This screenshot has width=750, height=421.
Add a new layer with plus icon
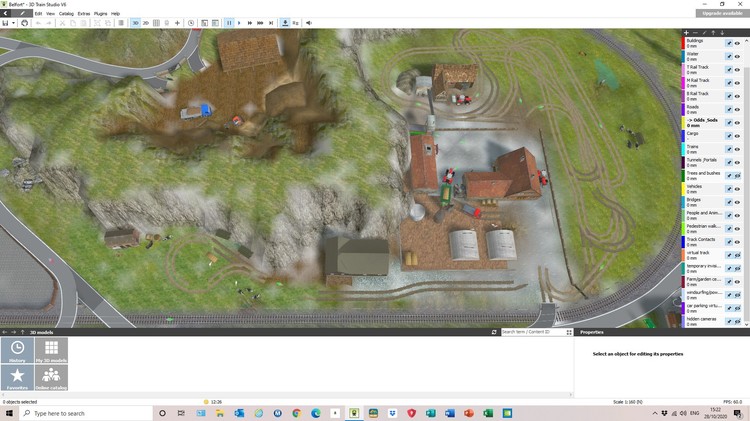click(x=686, y=32)
